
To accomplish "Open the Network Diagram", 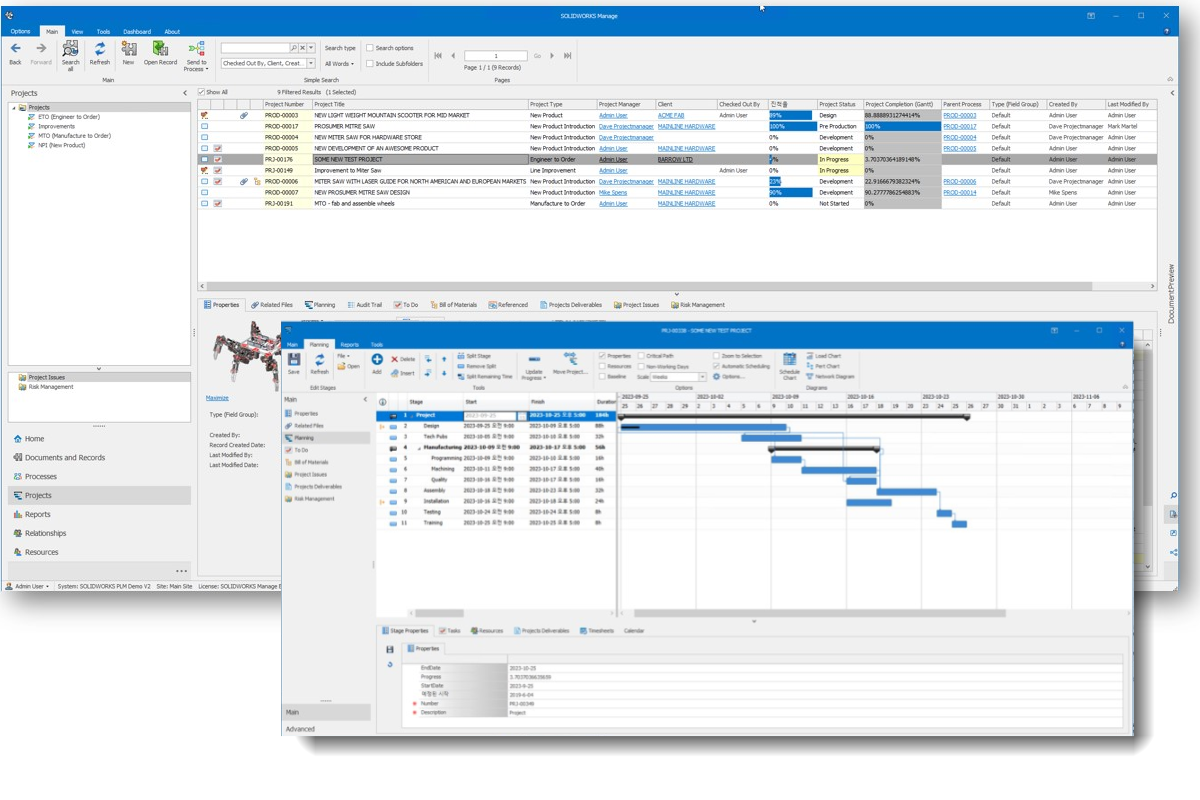I will (830, 377).
